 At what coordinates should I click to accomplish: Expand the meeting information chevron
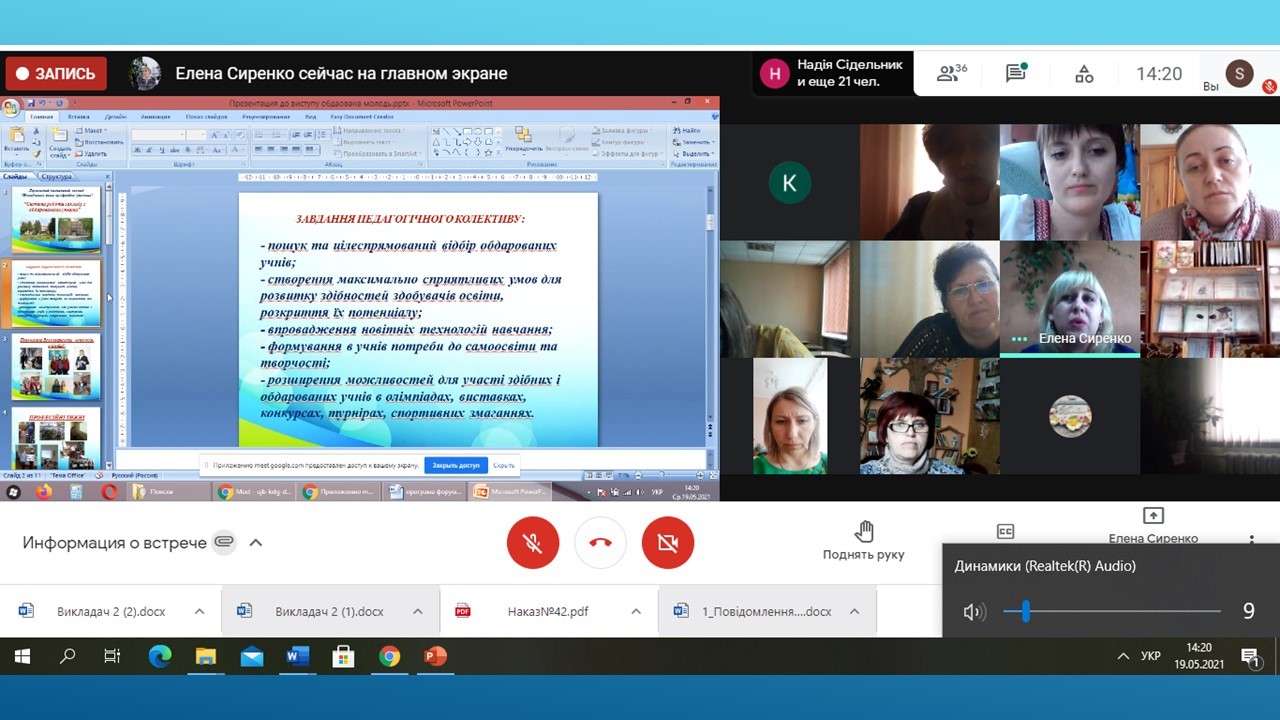coord(256,543)
